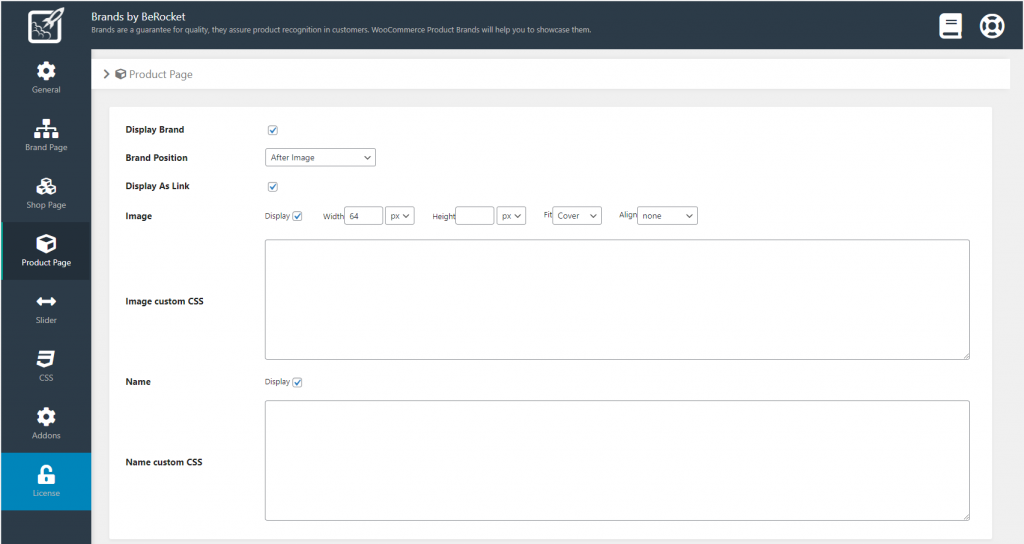Expand the image Fit dropdown
The width and height of the screenshot is (1024, 544).
point(577,216)
